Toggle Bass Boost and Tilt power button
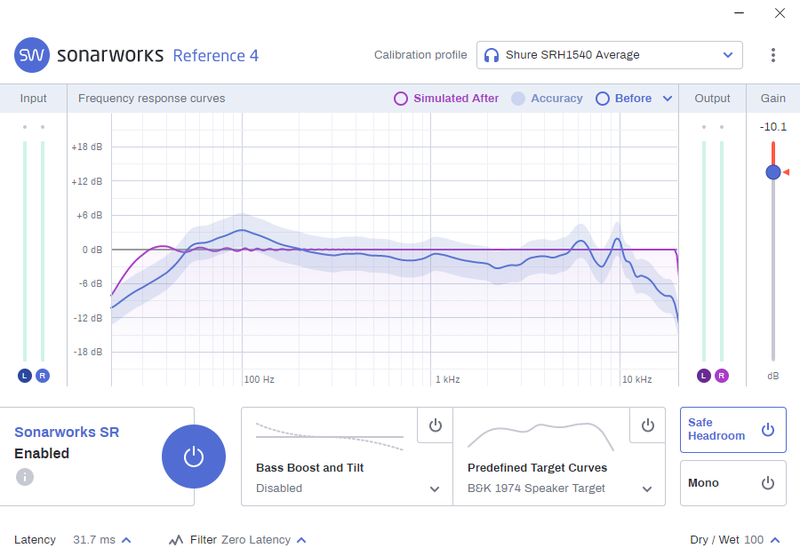The height and width of the screenshot is (548, 800). point(435,425)
